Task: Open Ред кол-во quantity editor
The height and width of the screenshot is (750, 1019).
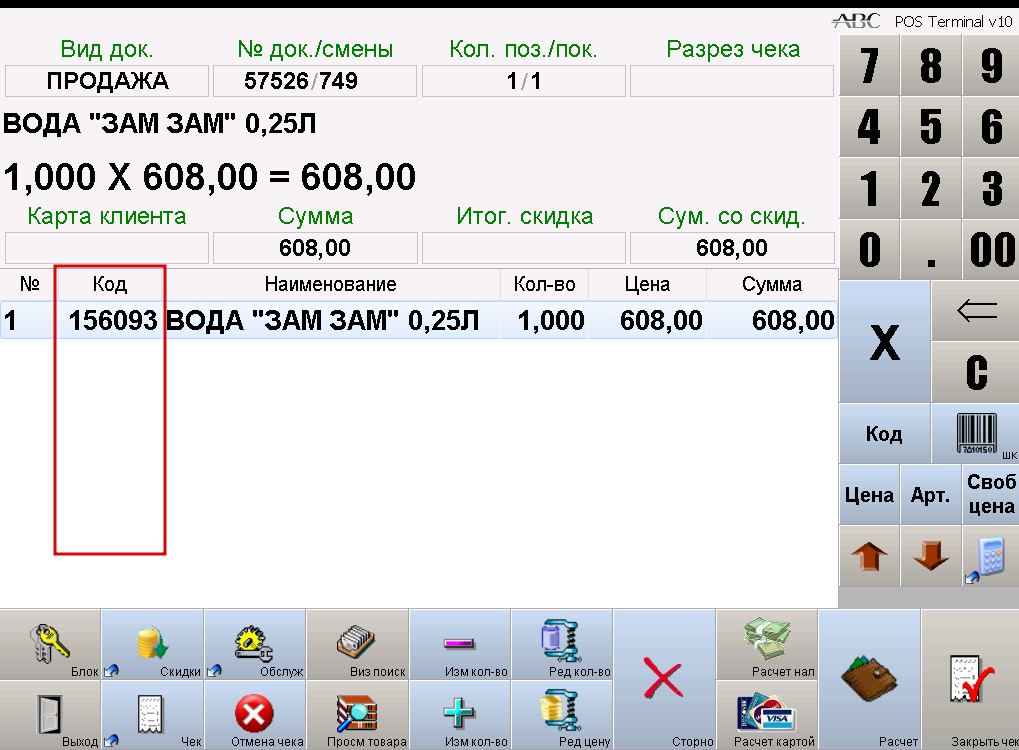Action: pos(562,645)
